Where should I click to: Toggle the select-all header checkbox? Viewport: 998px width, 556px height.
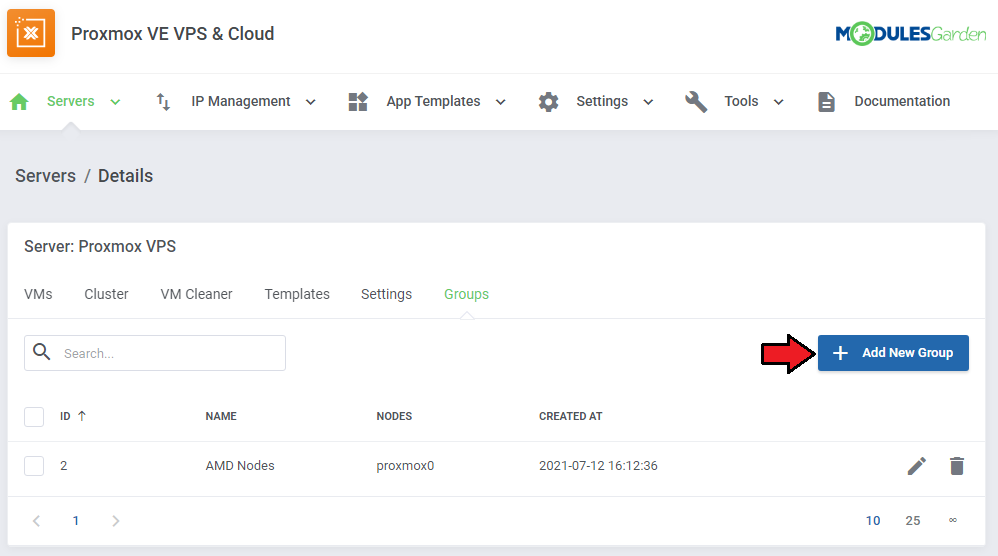click(34, 417)
